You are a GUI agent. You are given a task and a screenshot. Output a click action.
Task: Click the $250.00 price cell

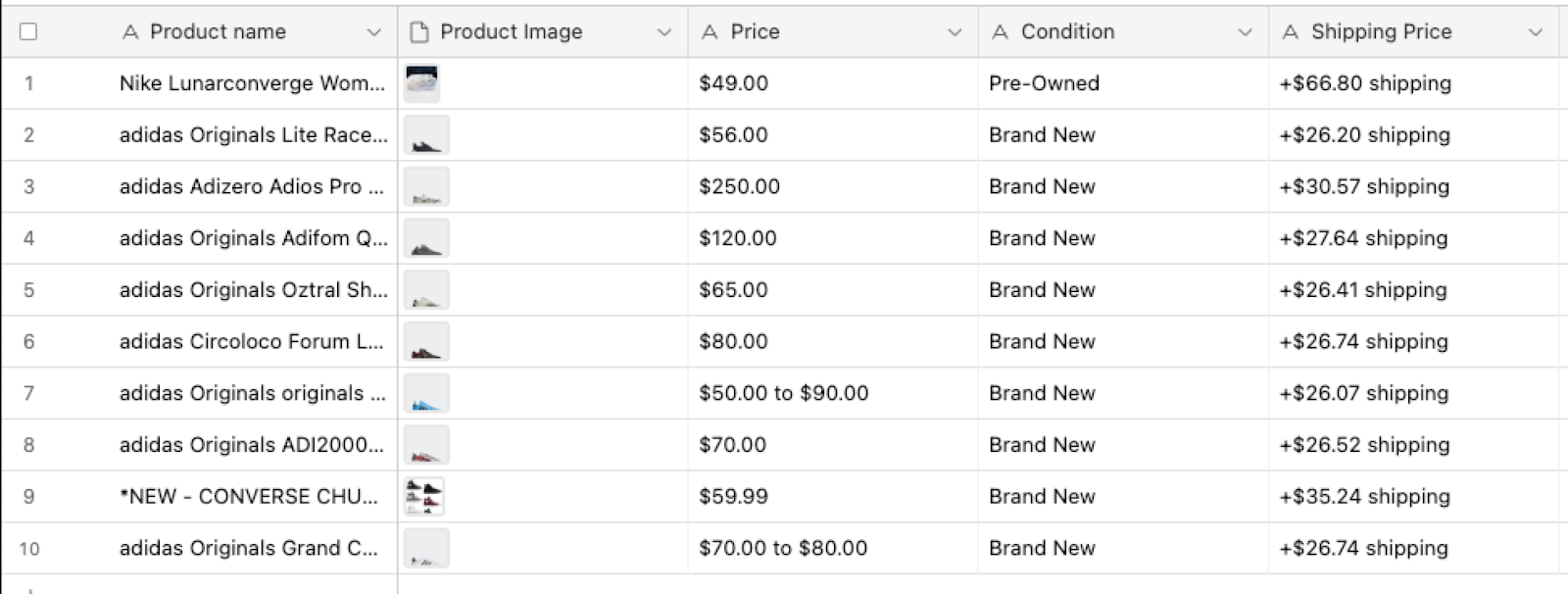click(833, 186)
